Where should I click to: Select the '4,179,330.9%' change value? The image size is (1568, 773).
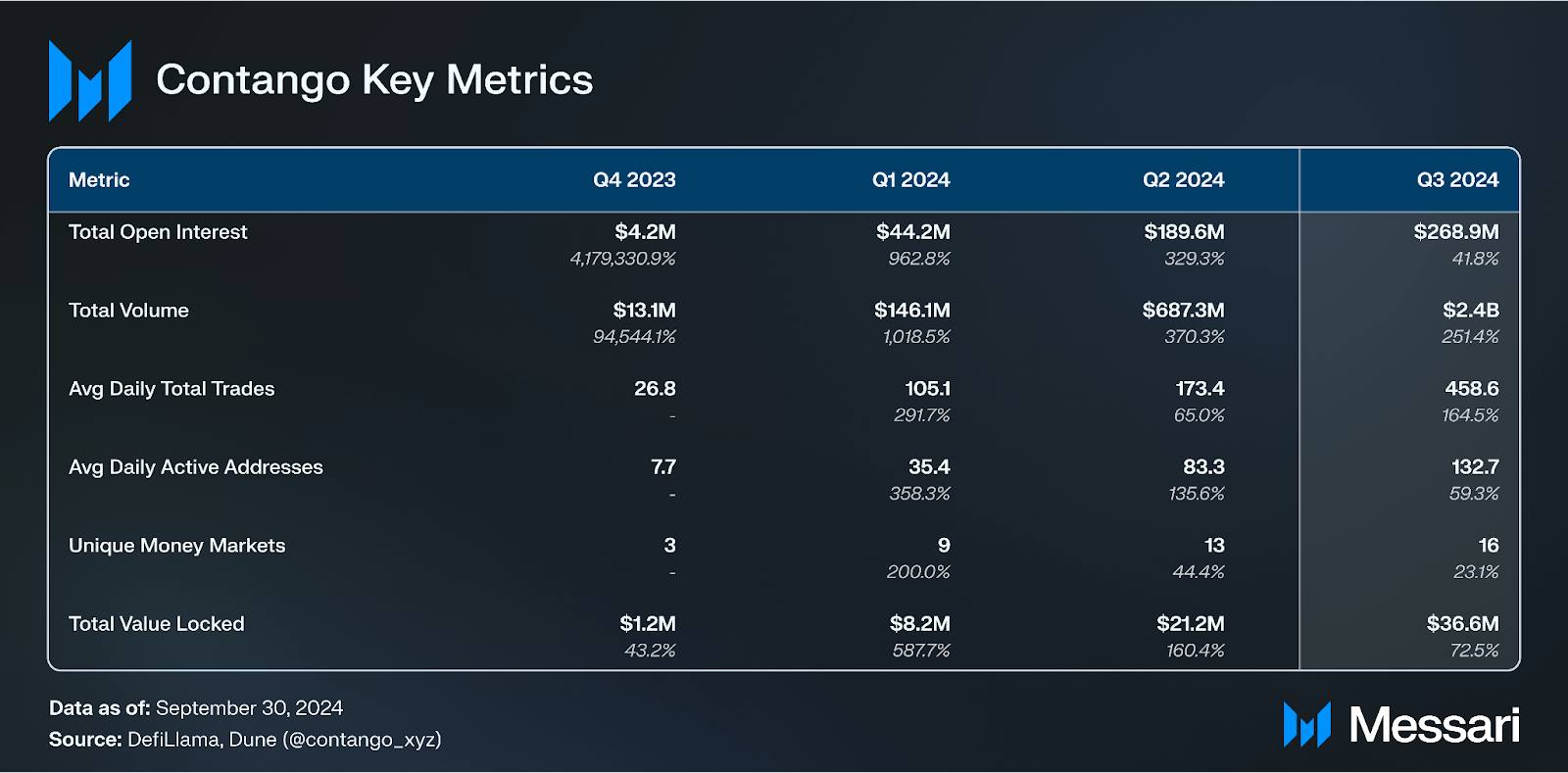tap(623, 259)
